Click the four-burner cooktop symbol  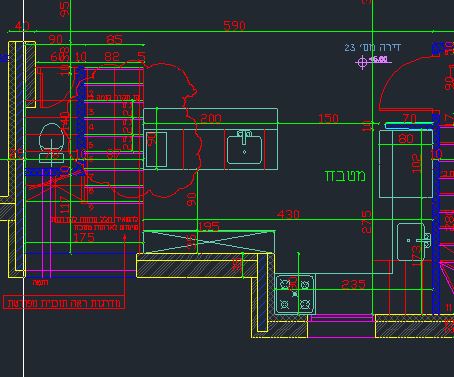click(295, 294)
